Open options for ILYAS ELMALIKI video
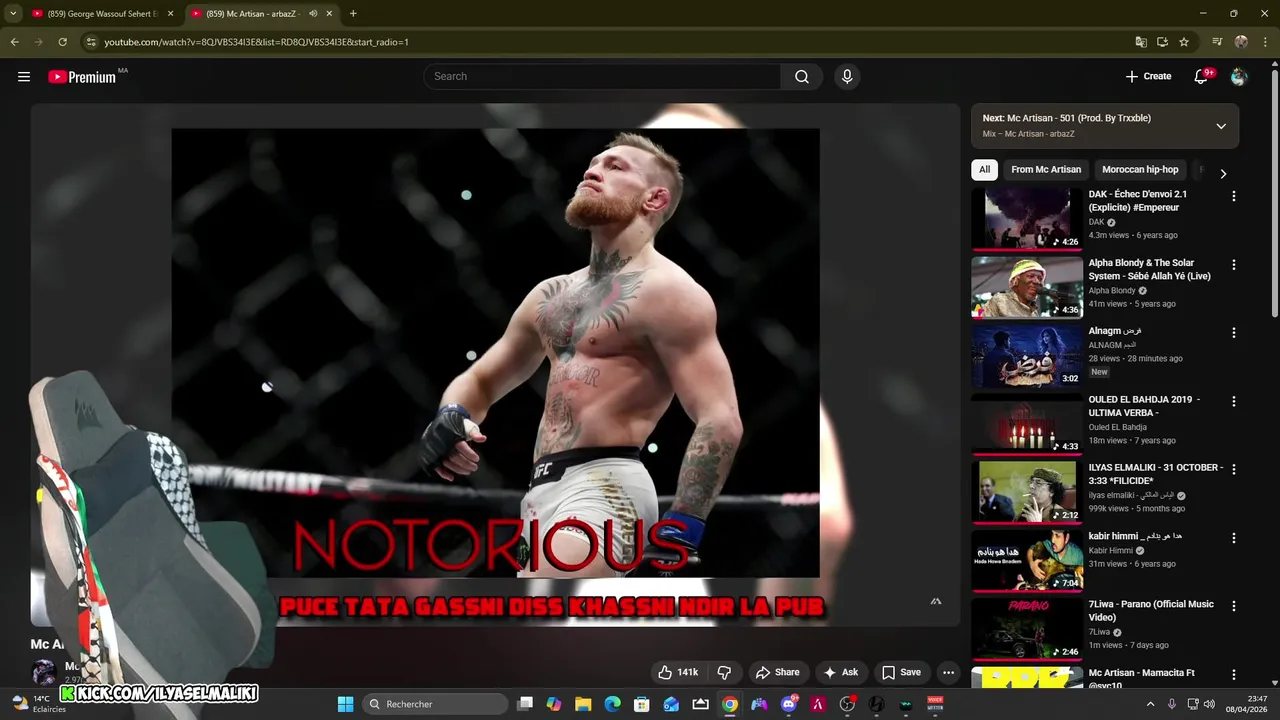This screenshot has height=720, width=1280. pos(1233,469)
